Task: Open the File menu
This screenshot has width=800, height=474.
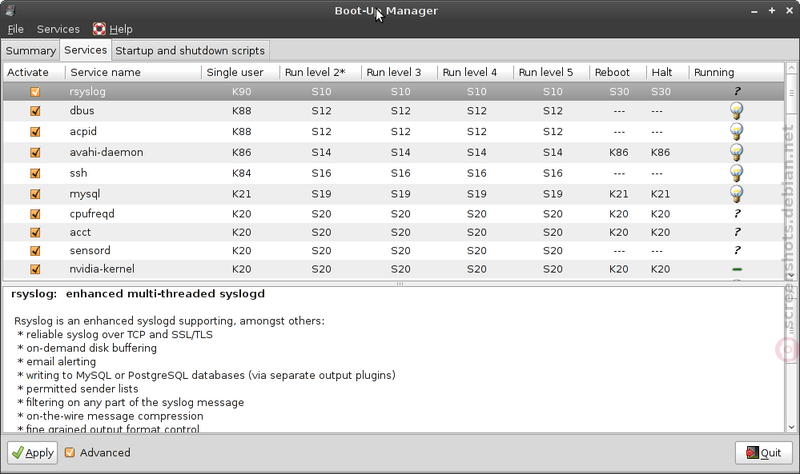Action: click(16, 29)
